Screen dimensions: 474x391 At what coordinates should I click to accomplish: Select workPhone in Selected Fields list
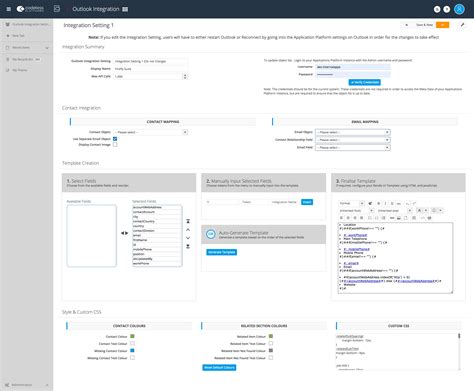tap(157, 263)
